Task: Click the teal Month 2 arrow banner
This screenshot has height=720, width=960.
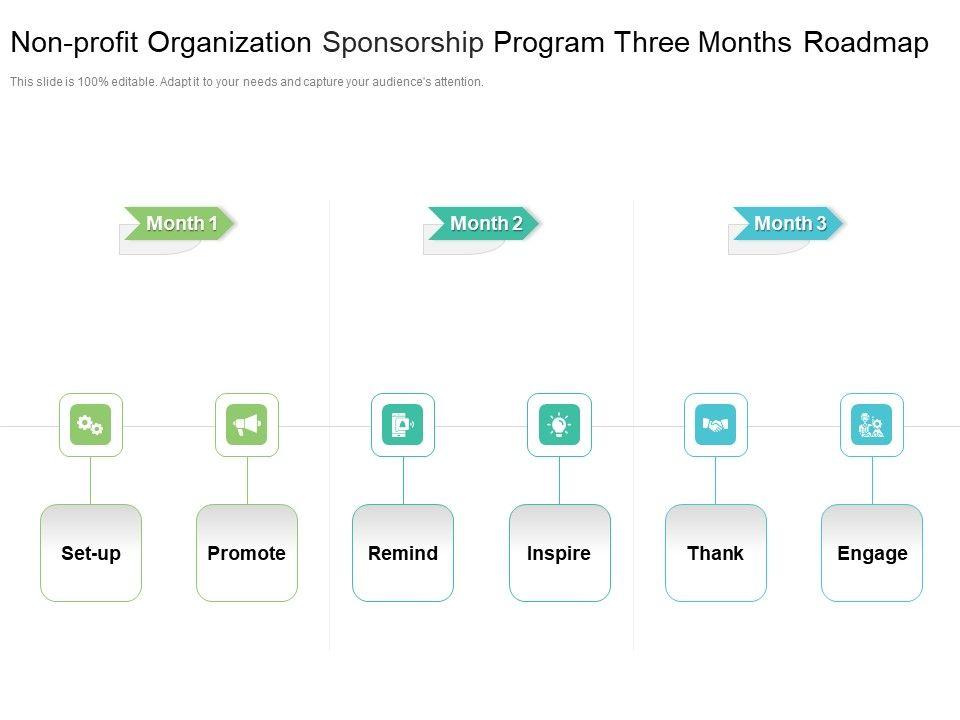Action: pyautogui.click(x=485, y=223)
